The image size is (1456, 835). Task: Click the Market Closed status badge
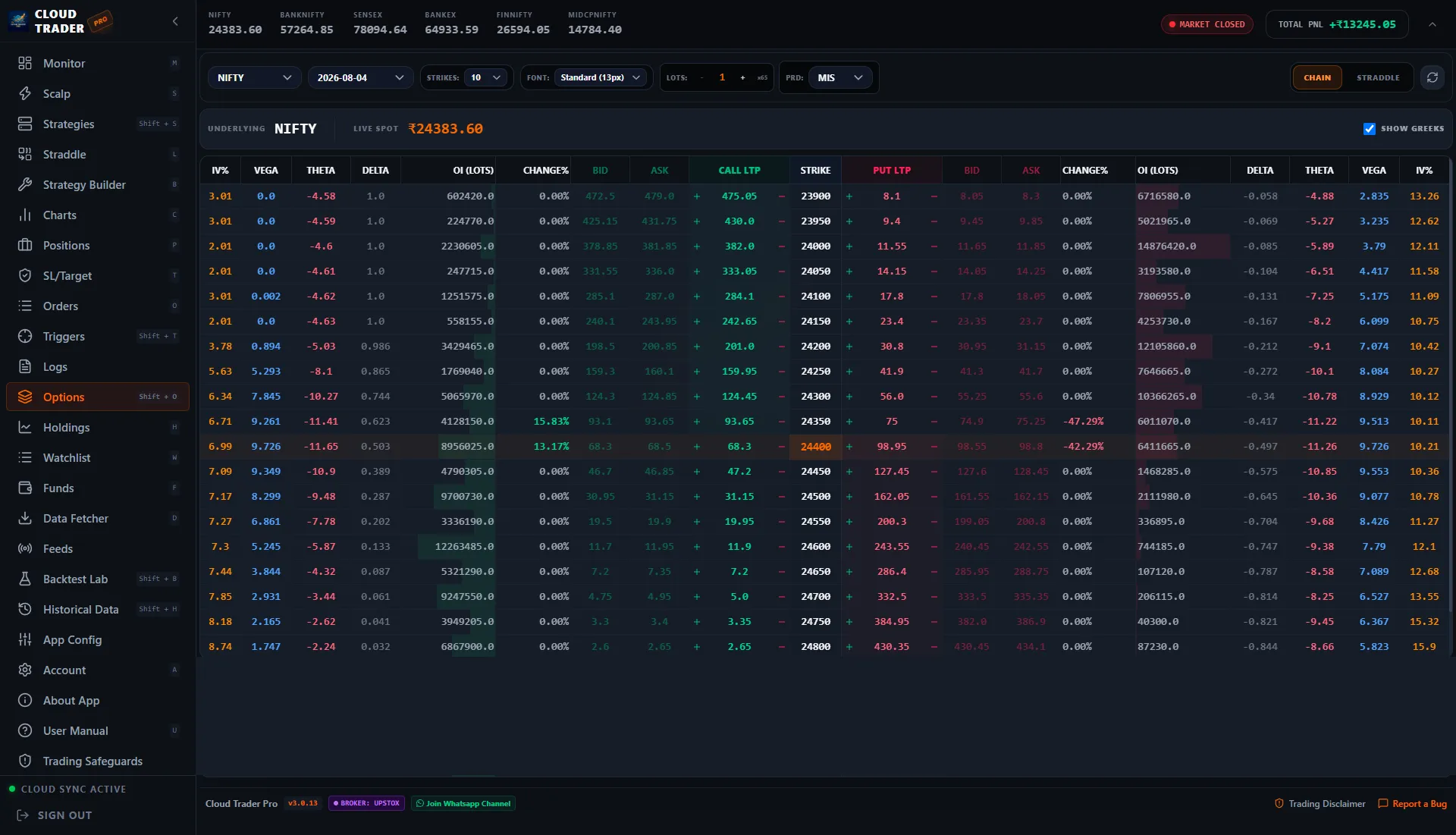(1207, 24)
